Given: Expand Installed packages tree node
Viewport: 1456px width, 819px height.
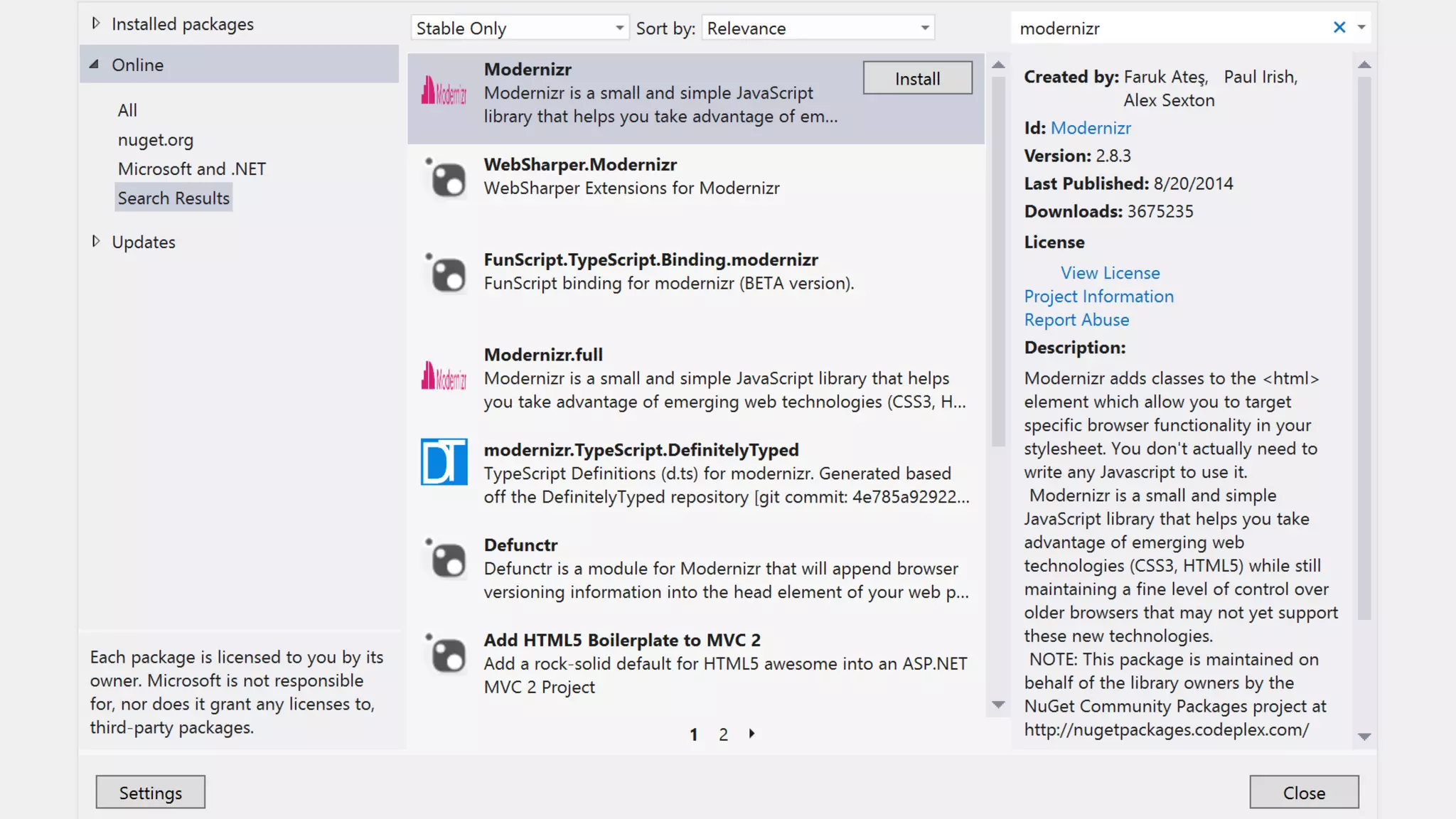Looking at the screenshot, I should pos(96,23).
